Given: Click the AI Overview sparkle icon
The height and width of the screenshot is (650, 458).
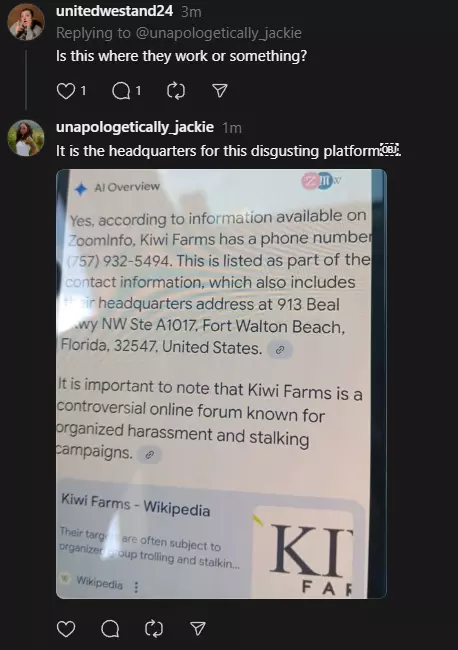Looking at the screenshot, I should click(81, 189).
